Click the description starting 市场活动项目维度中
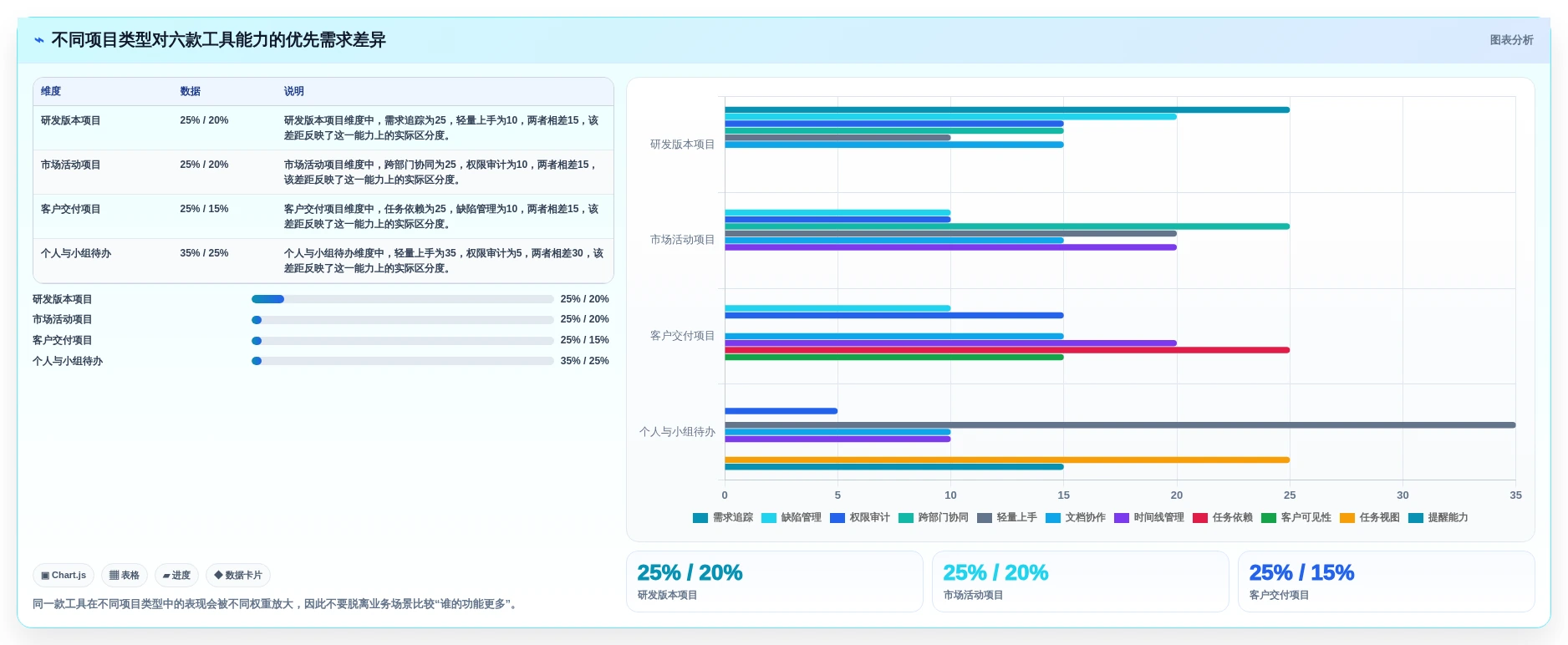The height and width of the screenshot is (645, 1568). point(442,172)
